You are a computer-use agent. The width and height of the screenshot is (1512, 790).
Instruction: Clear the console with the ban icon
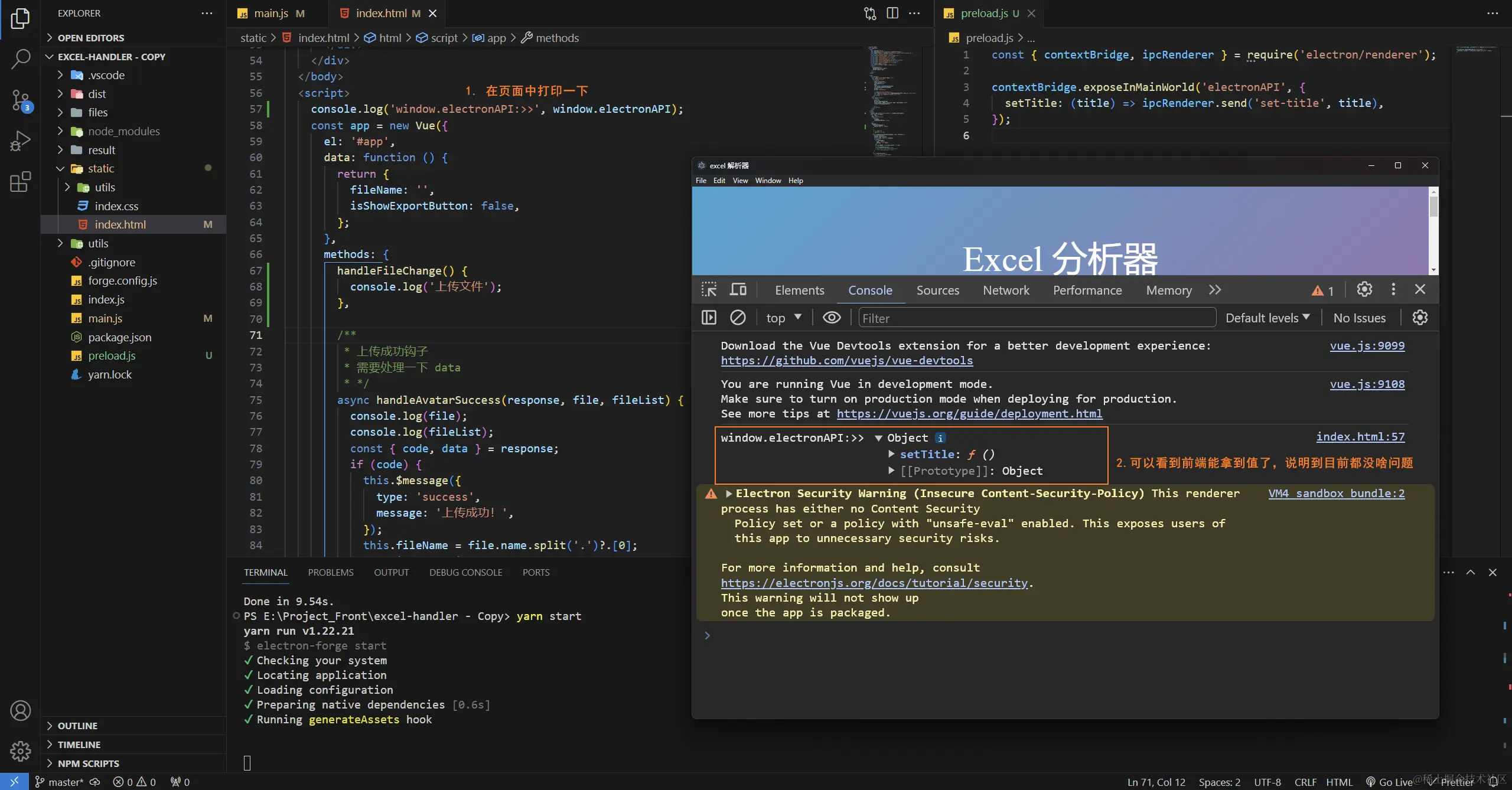(x=738, y=318)
